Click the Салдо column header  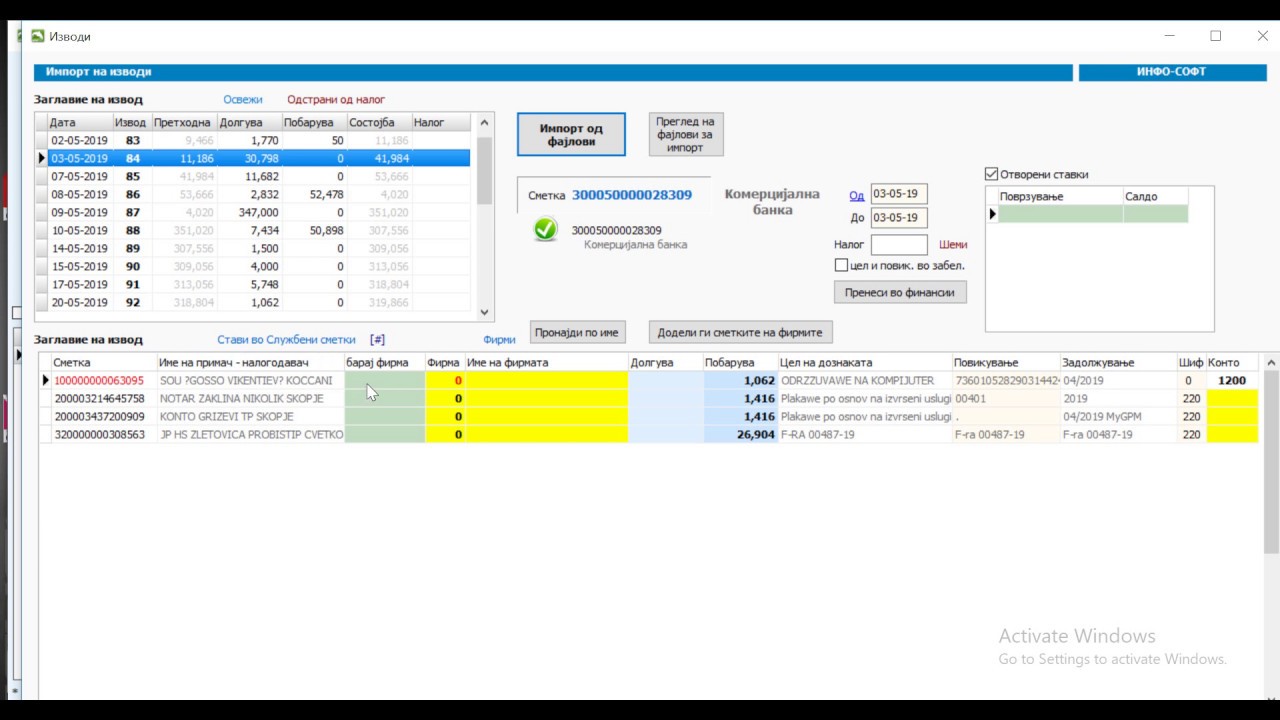1155,197
